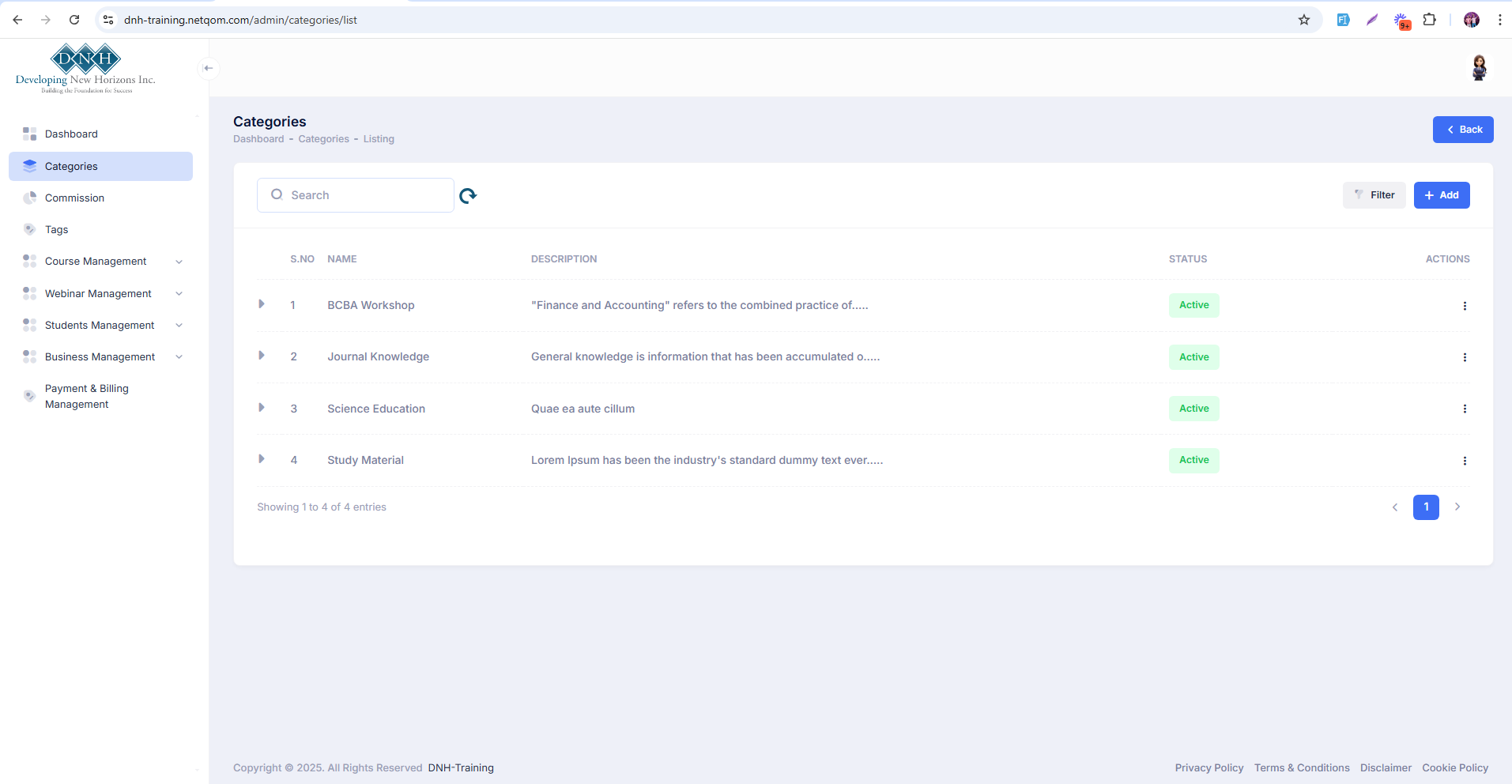1512x784 pixels.
Task: Open actions menu for BCBA Workshop
Action: (x=1465, y=306)
